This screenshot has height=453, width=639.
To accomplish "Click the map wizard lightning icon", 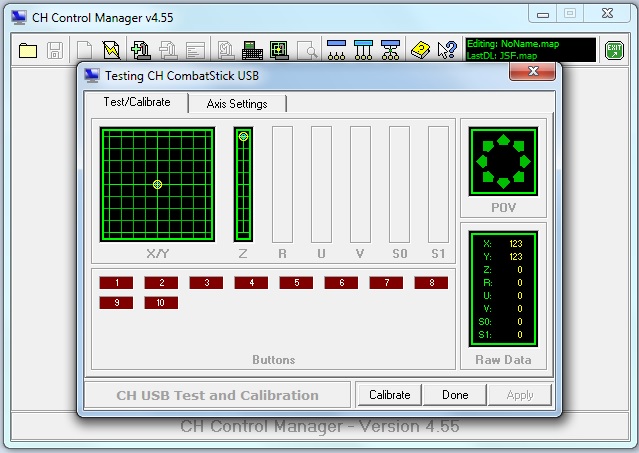I will pos(111,51).
